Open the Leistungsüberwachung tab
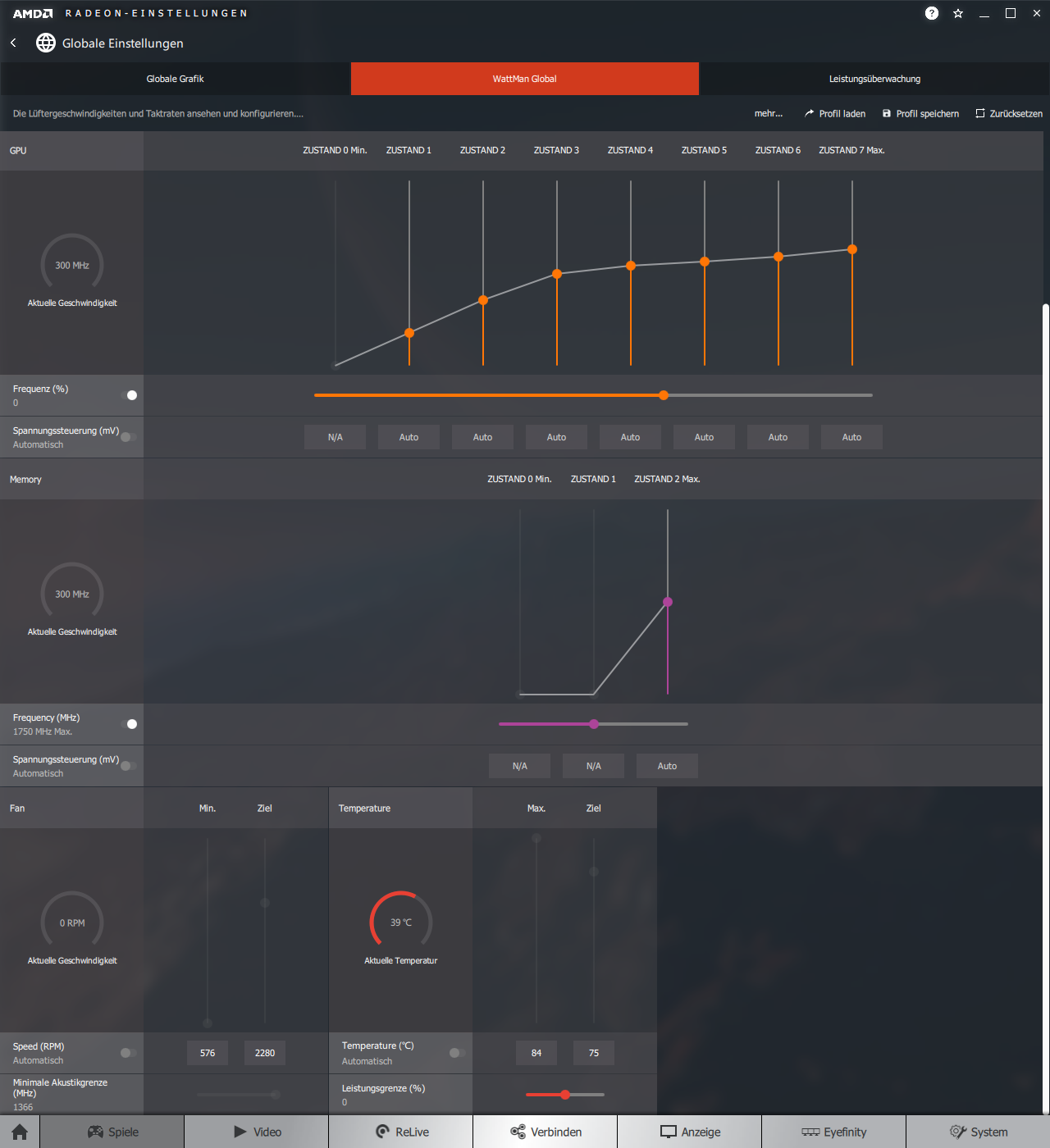This screenshot has height=1148, width=1050. point(874,79)
